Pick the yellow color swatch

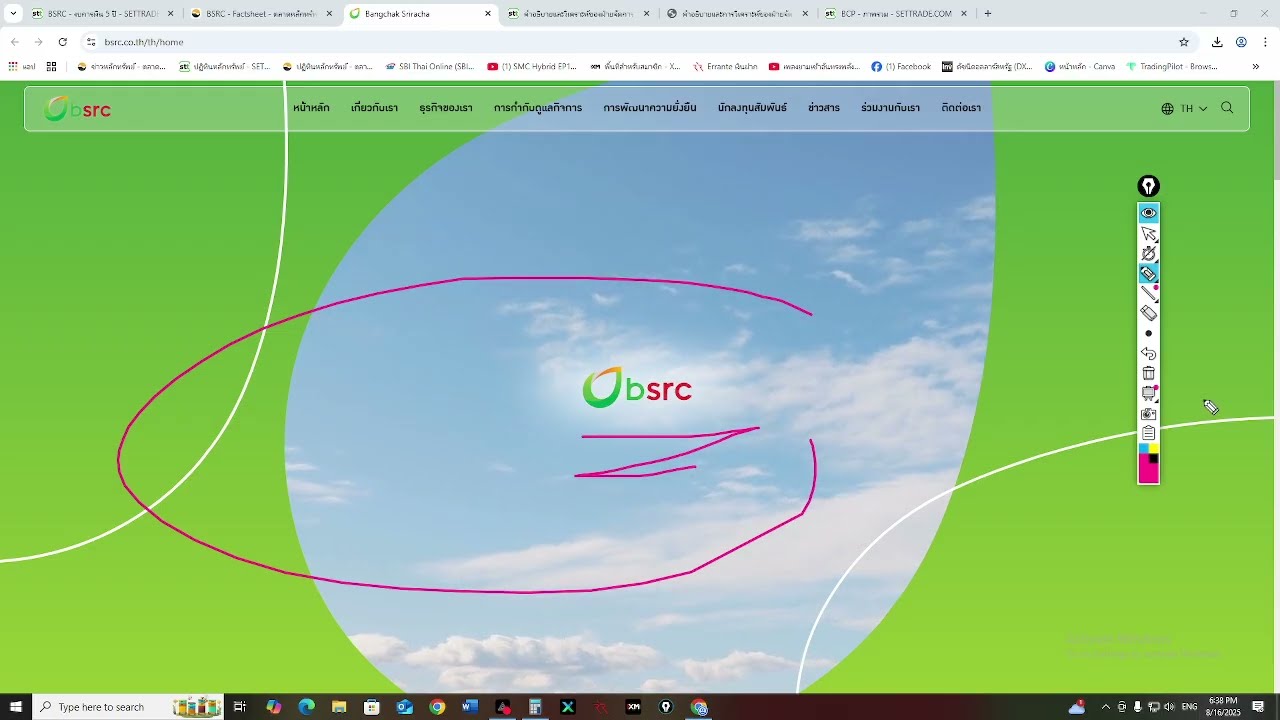(x=1153, y=449)
